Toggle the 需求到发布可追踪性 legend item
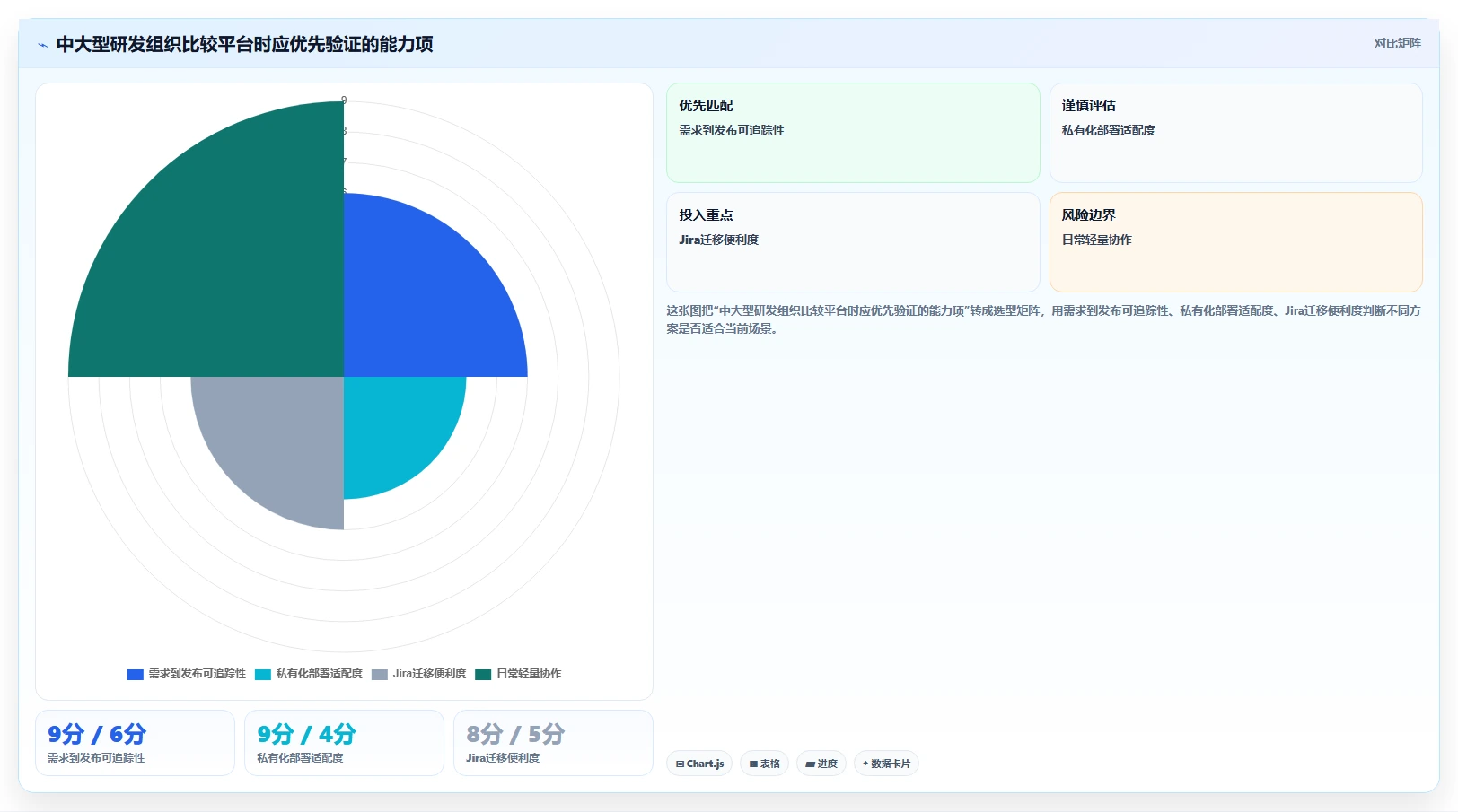 point(187,674)
